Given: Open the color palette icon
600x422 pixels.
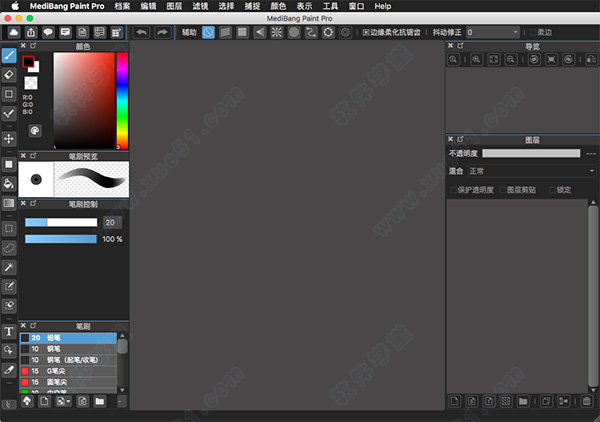Looking at the screenshot, I should tap(35, 131).
